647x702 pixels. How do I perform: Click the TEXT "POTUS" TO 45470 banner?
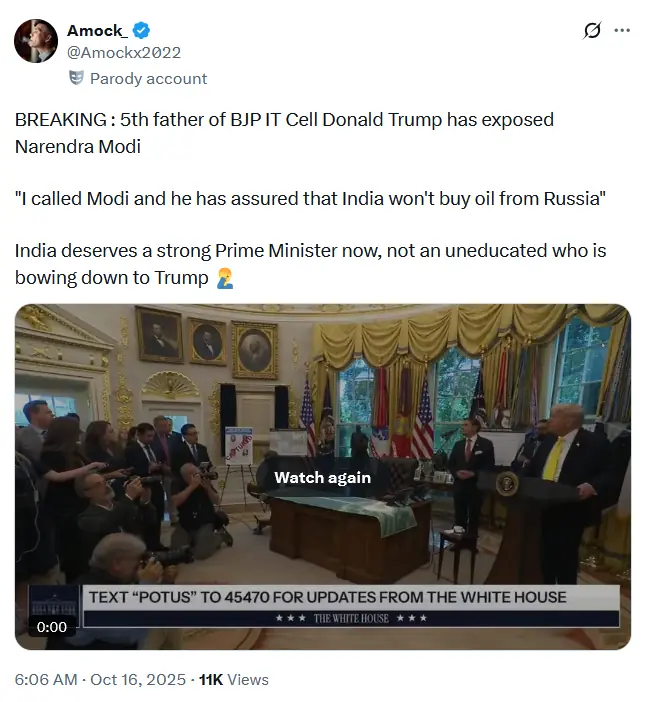point(327,597)
